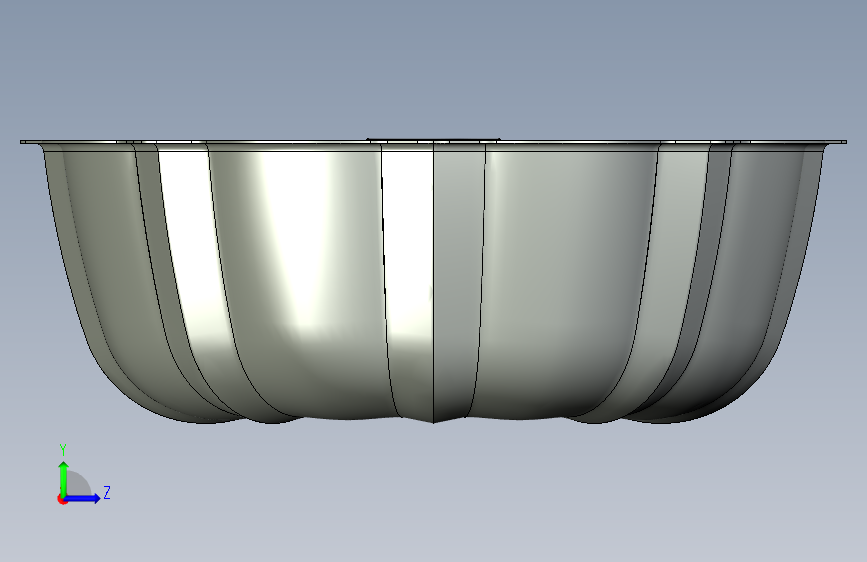Image resolution: width=867 pixels, height=562 pixels.
Task: Click the blue Z axis arrow of the triad
Action: point(83,498)
